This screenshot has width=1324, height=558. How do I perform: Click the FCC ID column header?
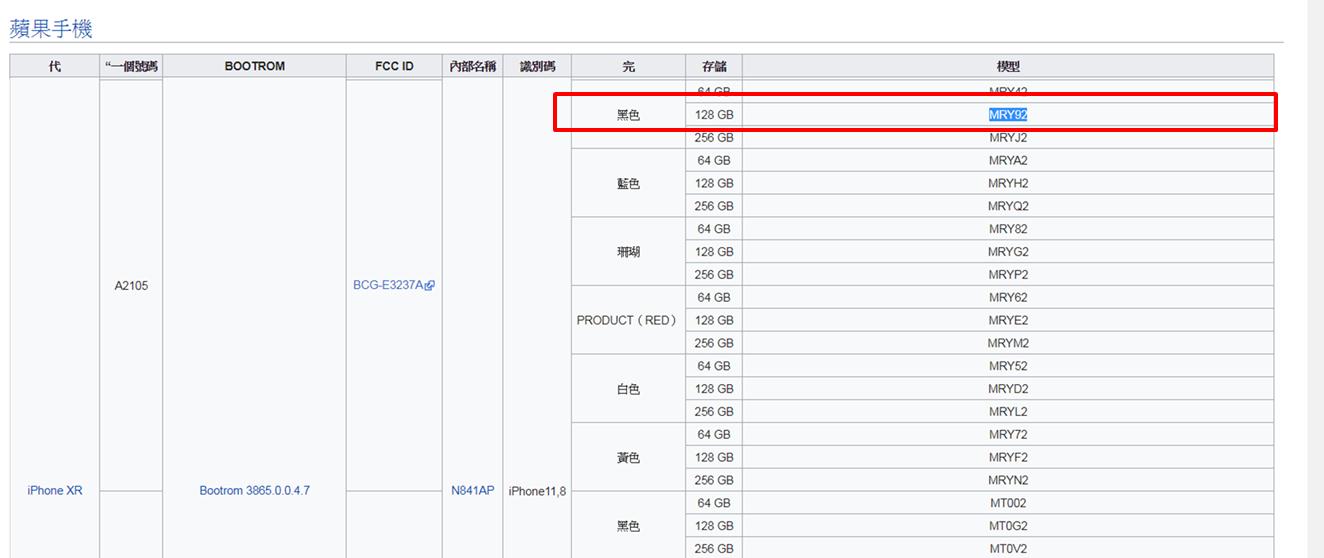pyautogui.click(x=394, y=66)
